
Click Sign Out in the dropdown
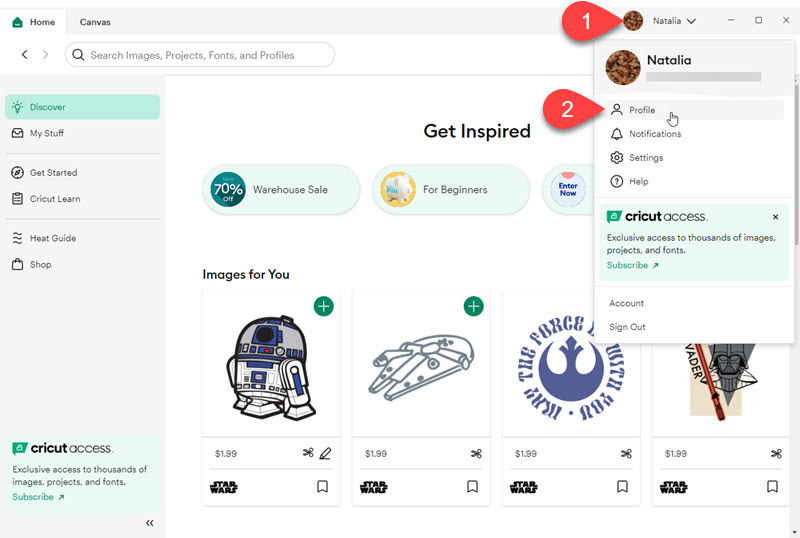pos(627,327)
